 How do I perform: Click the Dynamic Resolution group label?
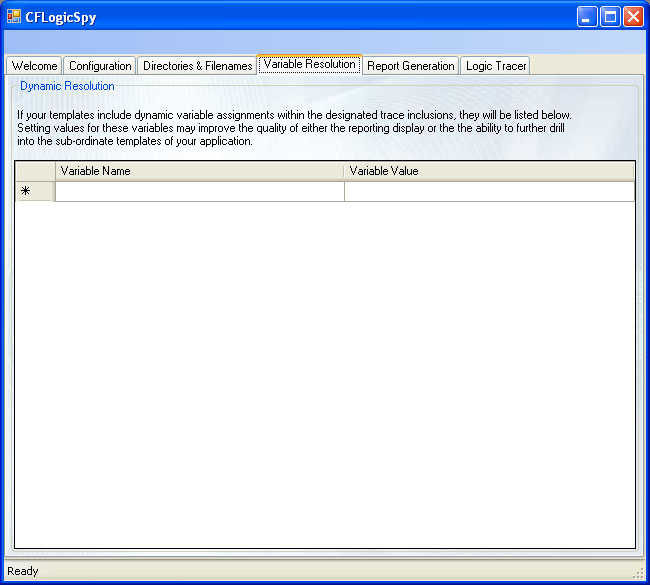point(67,86)
